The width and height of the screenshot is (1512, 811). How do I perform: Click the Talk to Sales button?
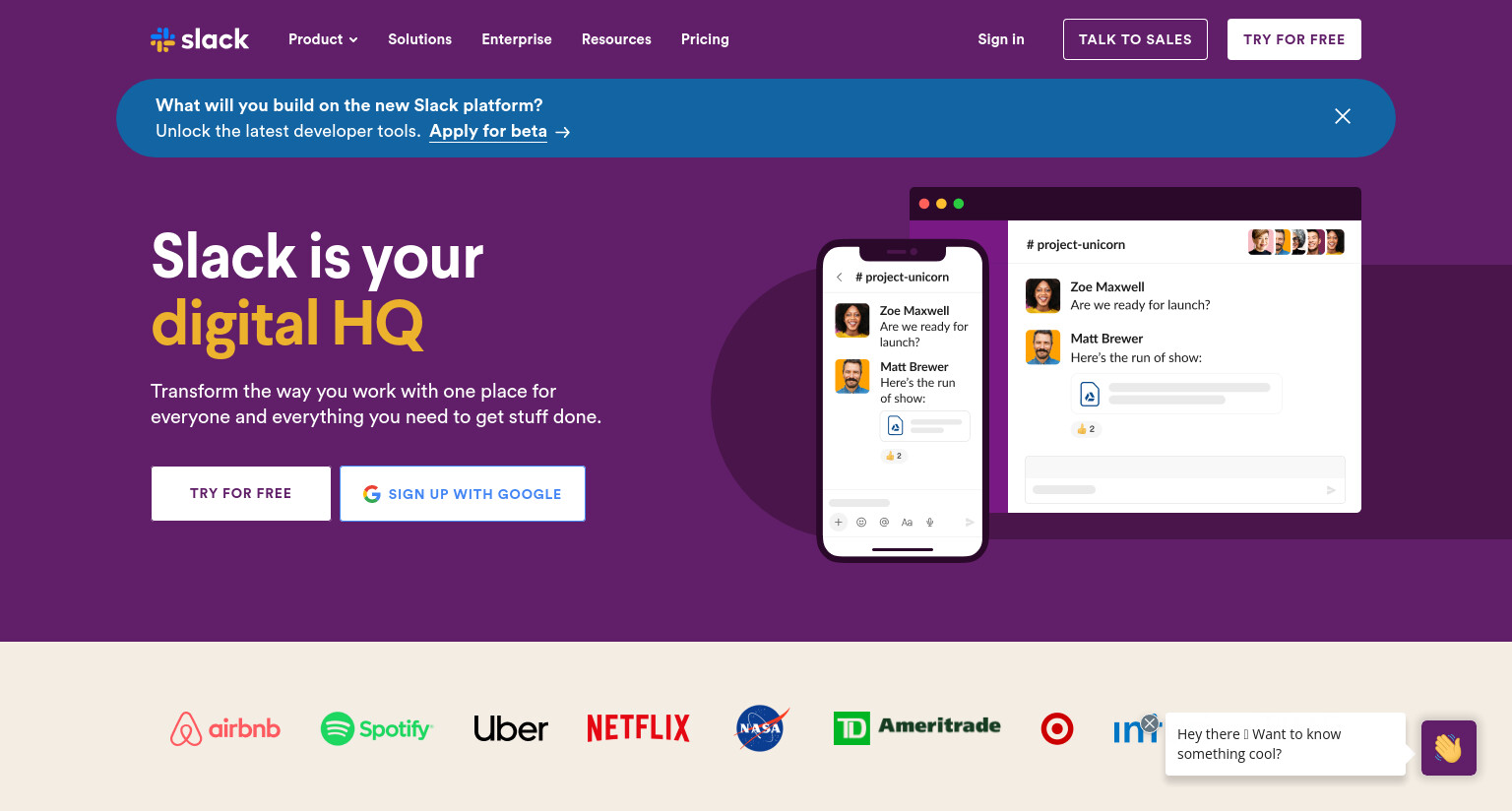(1135, 39)
